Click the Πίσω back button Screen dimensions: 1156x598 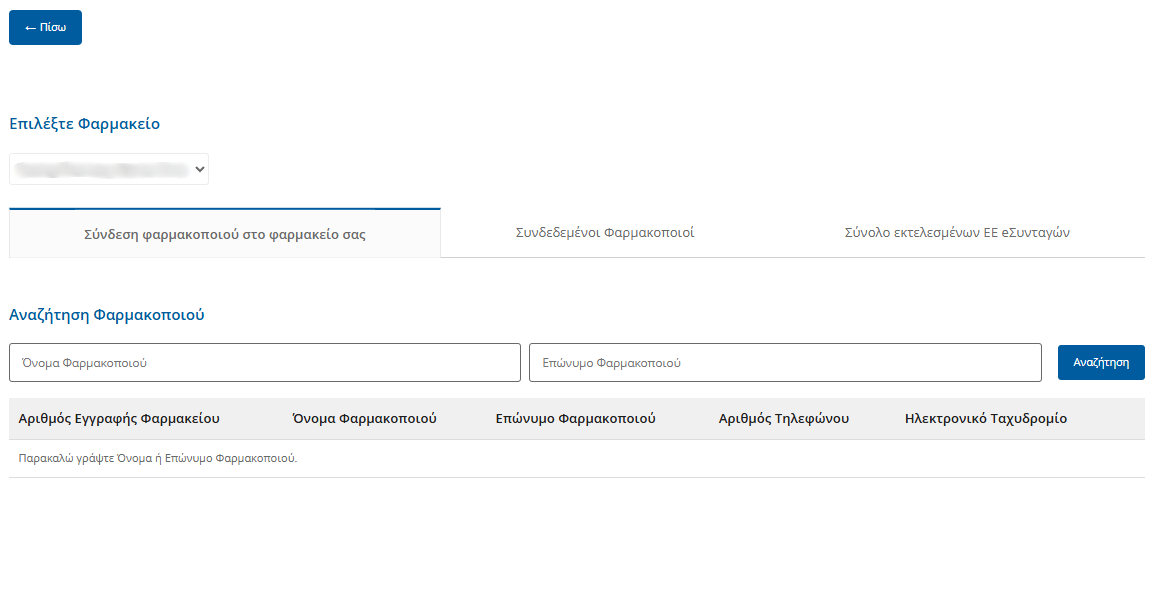[x=45, y=28]
